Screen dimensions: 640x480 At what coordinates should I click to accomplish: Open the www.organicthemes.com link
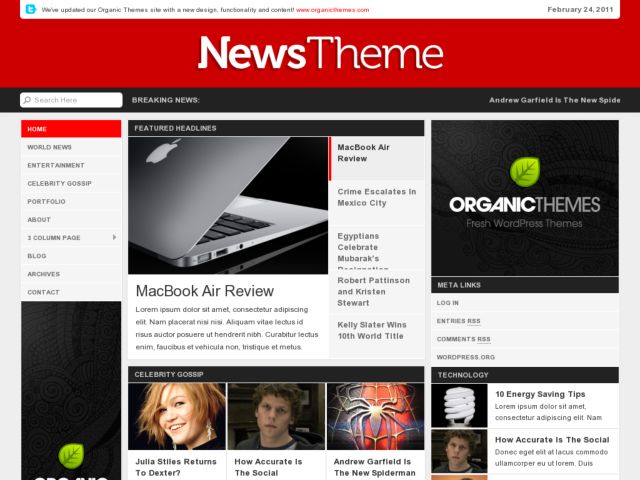(332, 10)
